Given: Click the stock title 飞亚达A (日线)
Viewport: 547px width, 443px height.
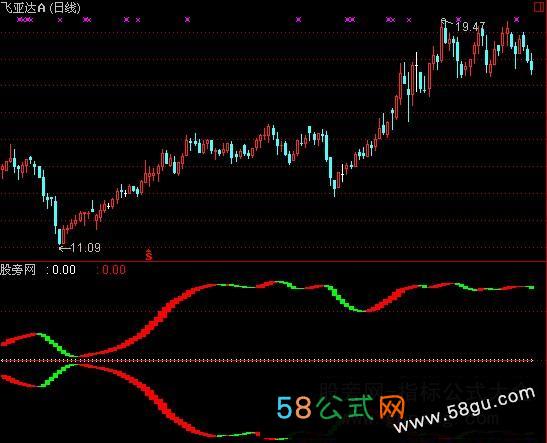Looking at the screenshot, I should coord(40,8).
